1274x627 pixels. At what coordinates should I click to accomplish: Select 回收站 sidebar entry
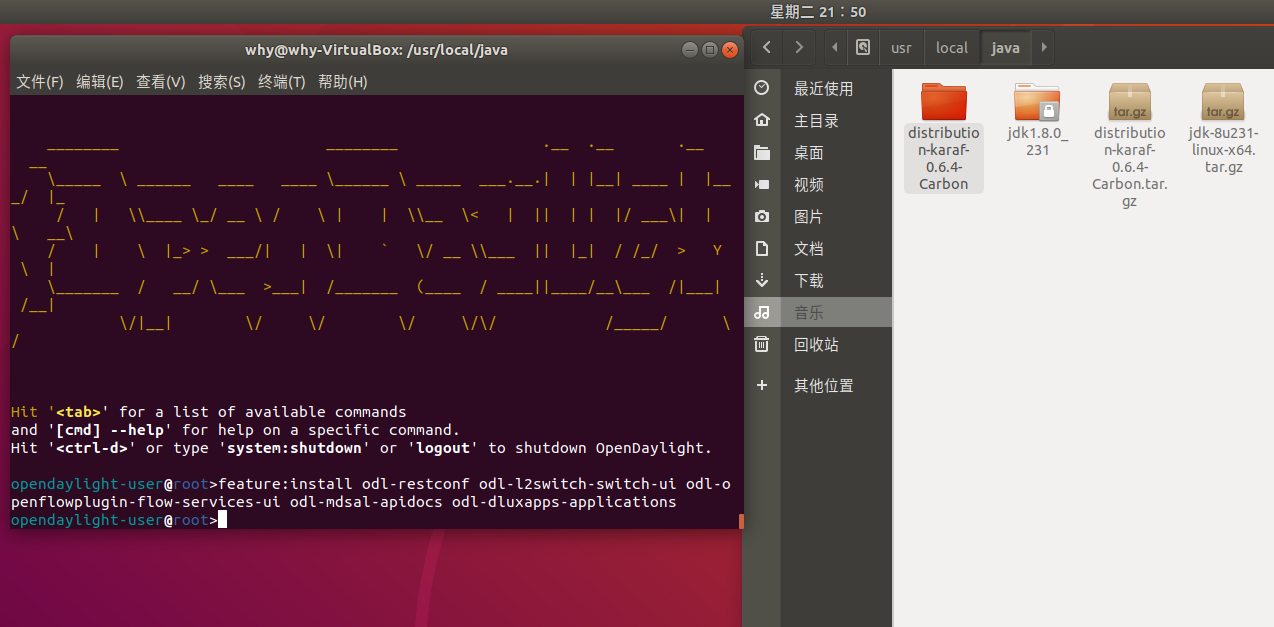818,344
